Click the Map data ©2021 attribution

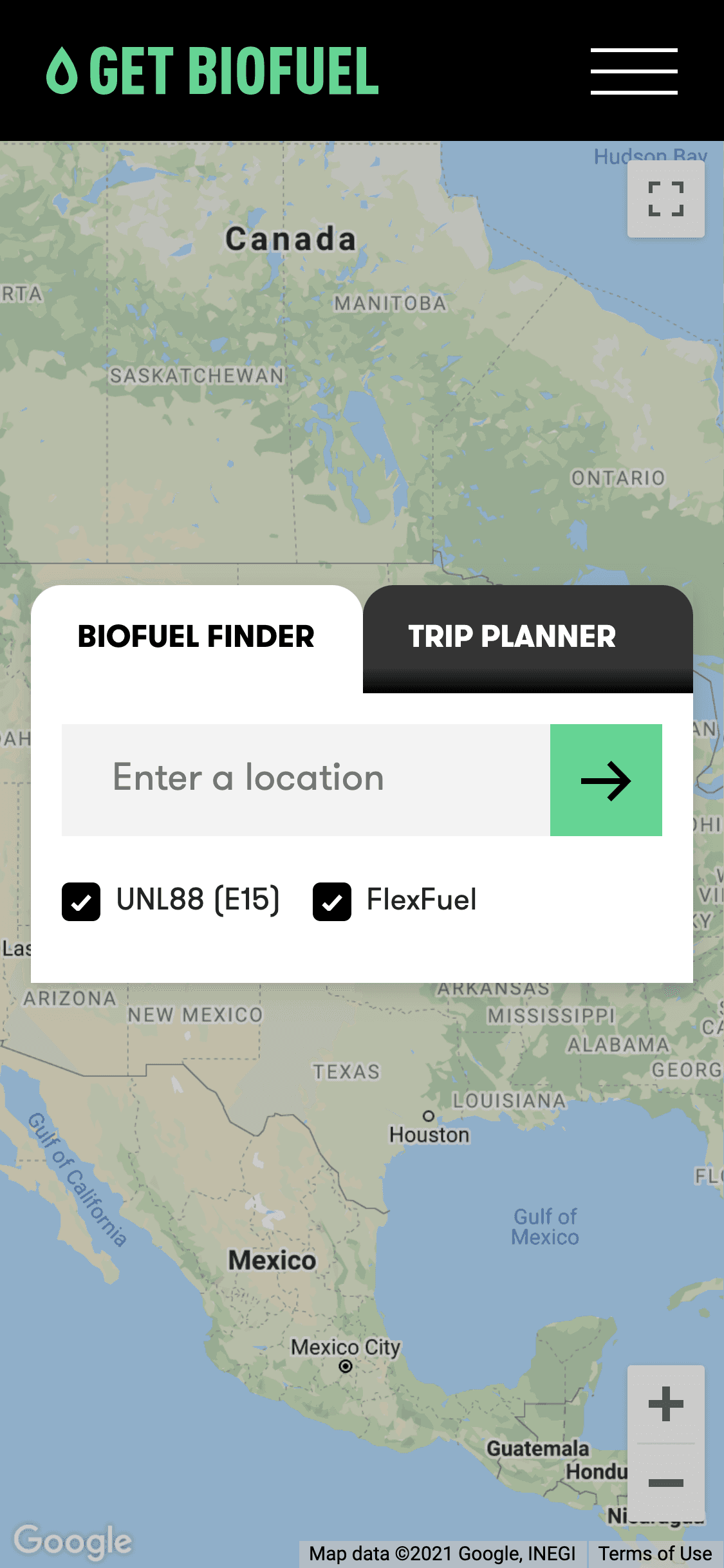click(x=442, y=1554)
